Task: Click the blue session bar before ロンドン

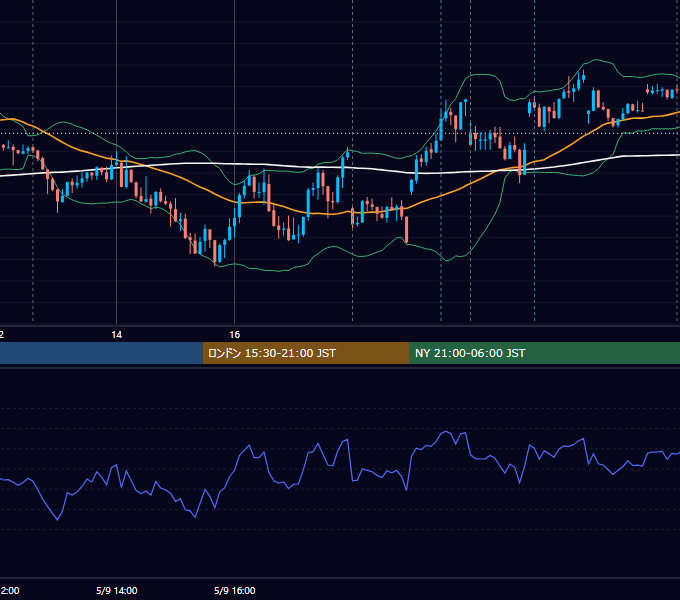Action: click(x=101, y=353)
